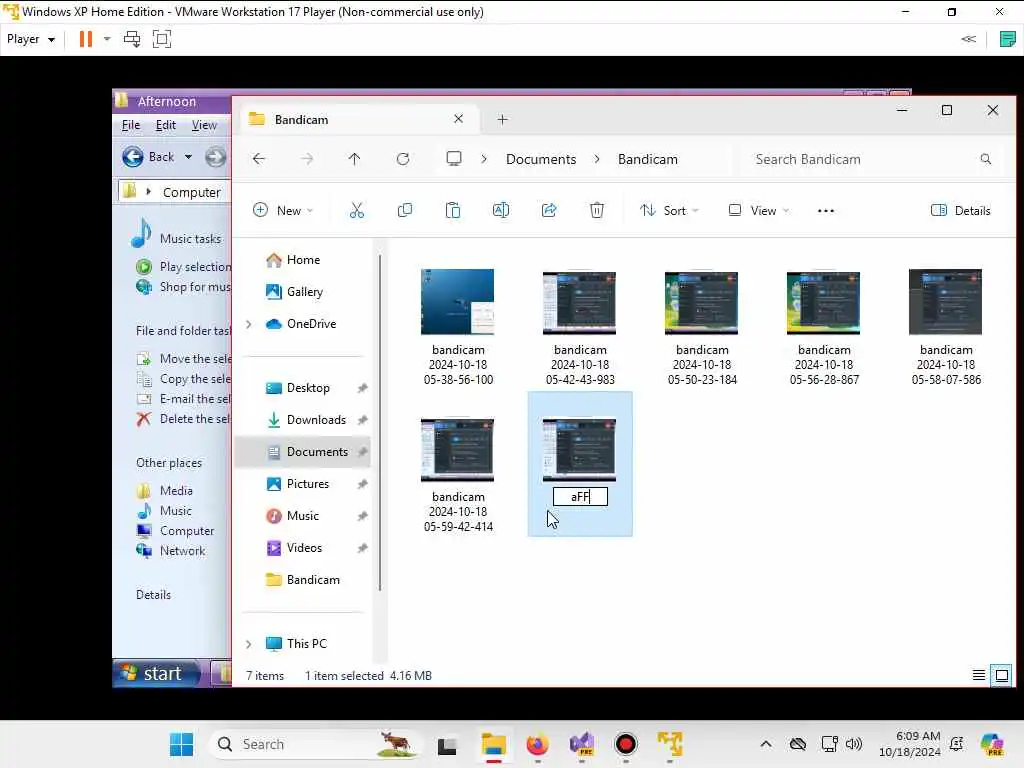Go up one folder level arrow
This screenshot has width=1024, height=768.
pyautogui.click(x=355, y=159)
